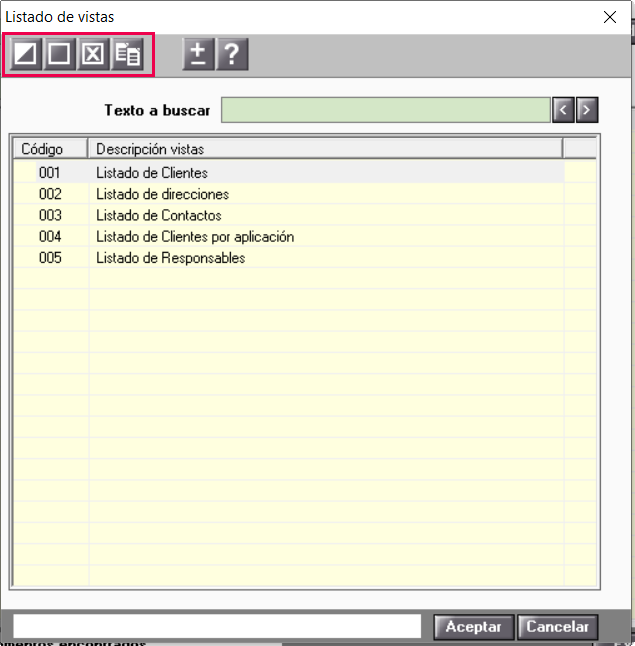Open help with the question mark icon
This screenshot has height=646, width=635.
232,54
